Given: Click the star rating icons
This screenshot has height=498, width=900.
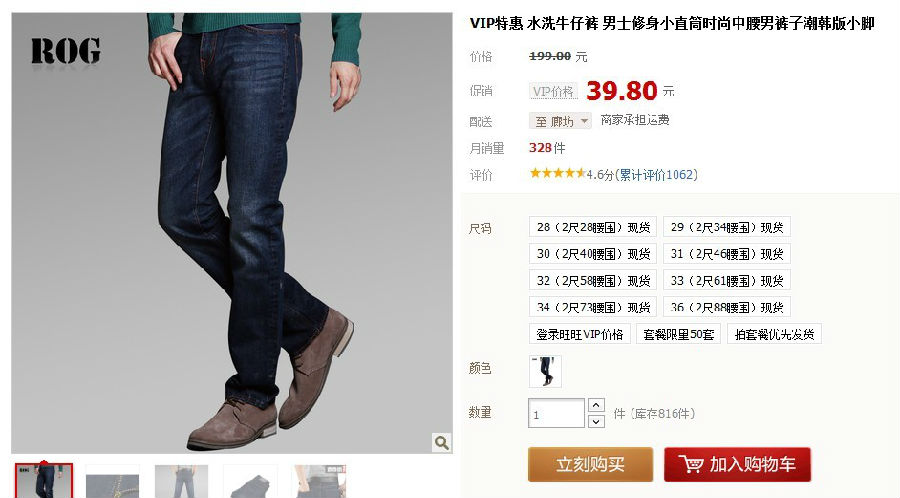Looking at the screenshot, I should [557, 173].
